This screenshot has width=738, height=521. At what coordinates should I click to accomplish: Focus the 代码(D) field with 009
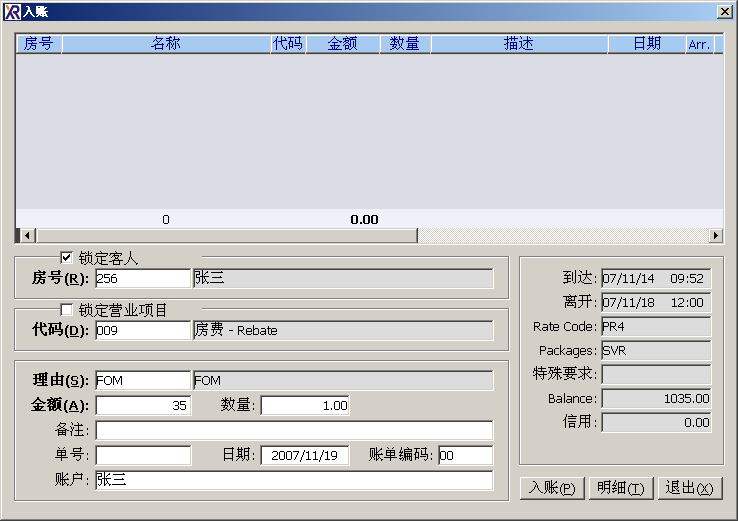pos(143,330)
